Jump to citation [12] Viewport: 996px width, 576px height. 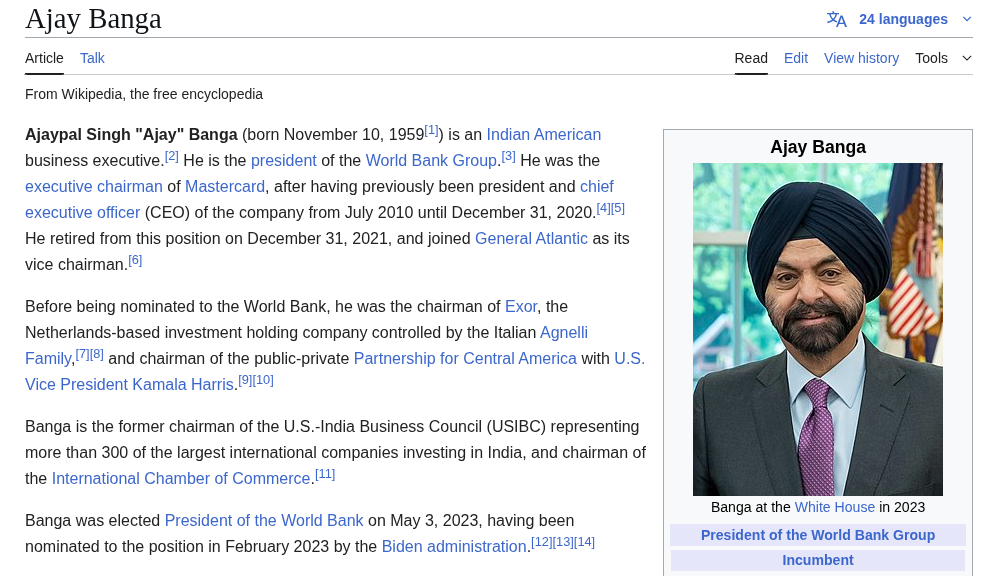pyautogui.click(x=542, y=542)
